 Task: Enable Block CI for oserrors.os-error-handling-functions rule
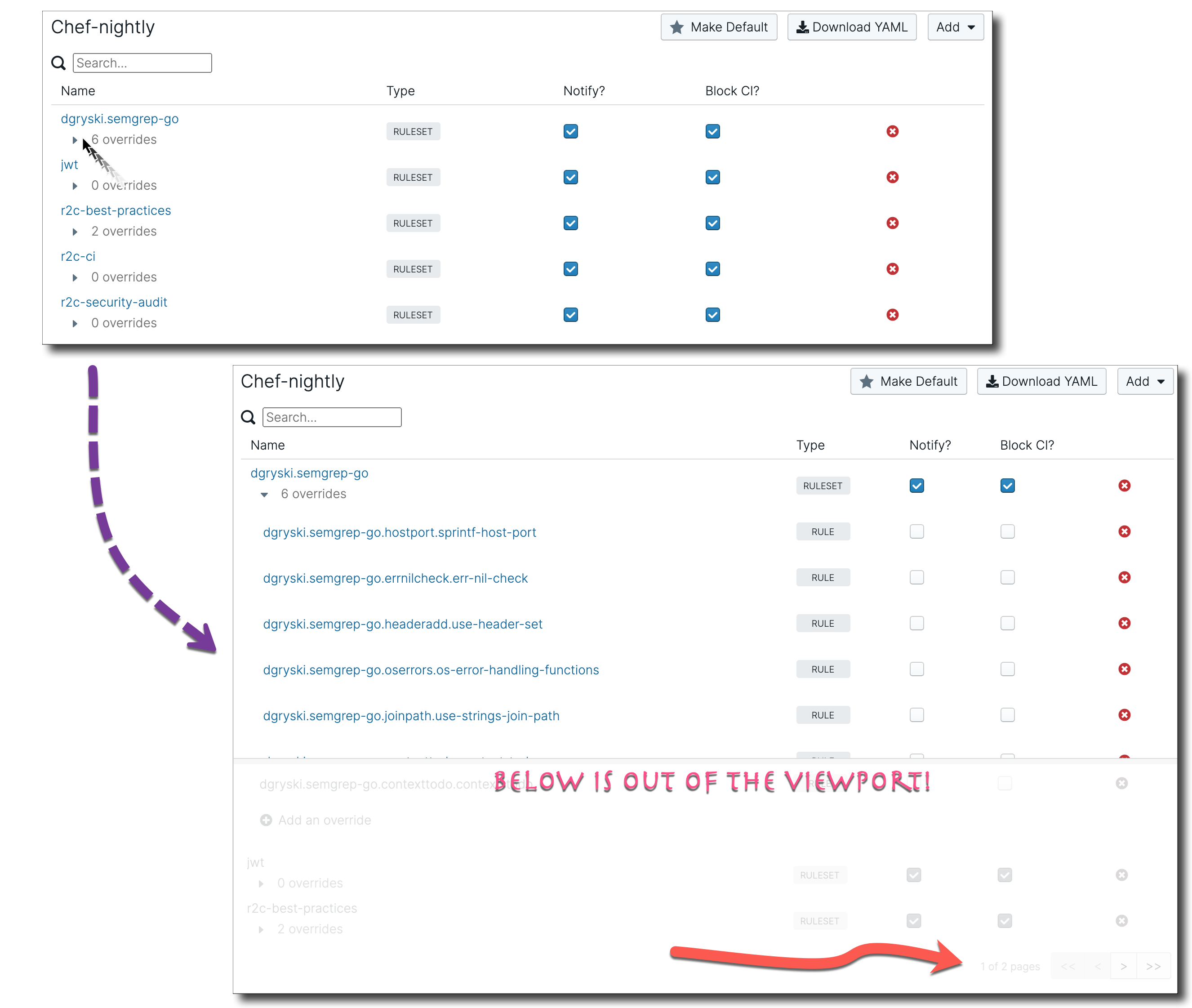[x=1007, y=669]
